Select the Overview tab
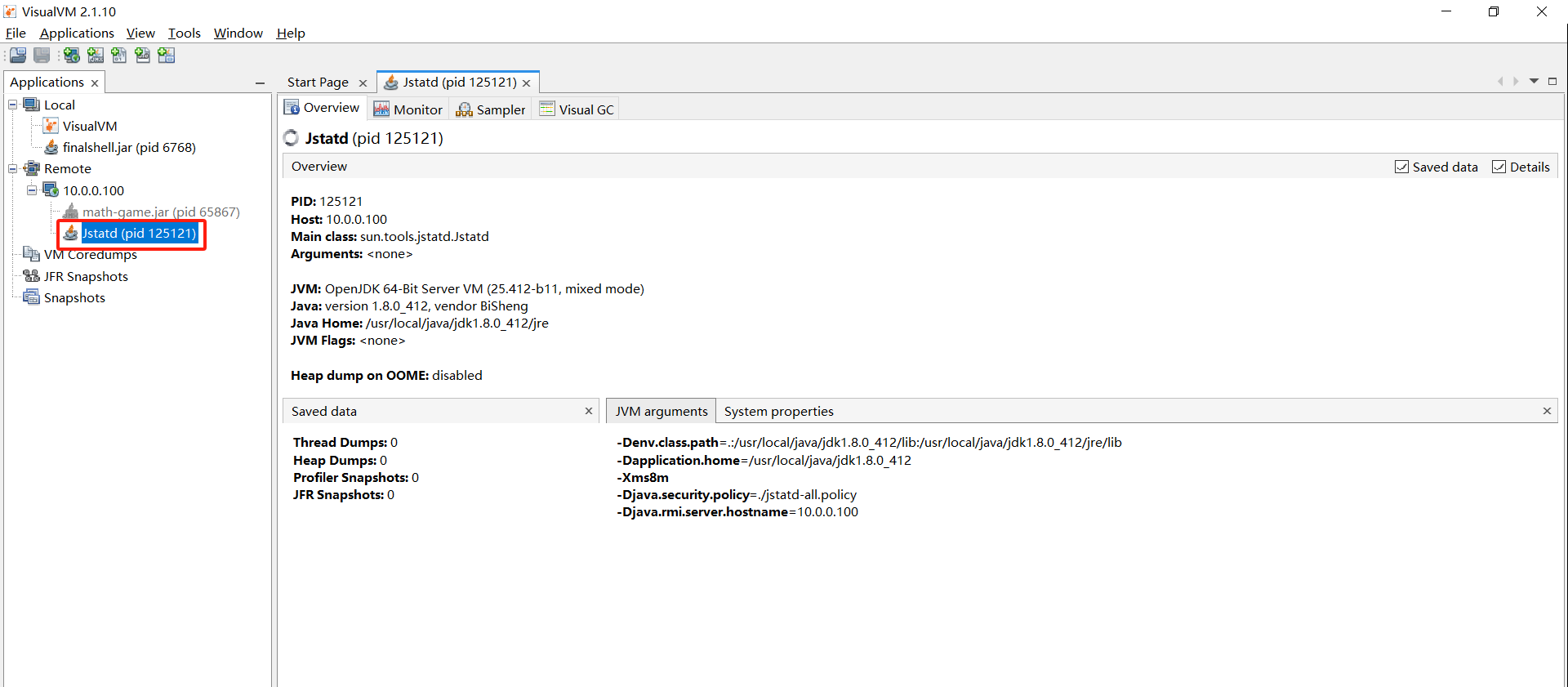This screenshot has height=687, width=1568. [323, 108]
